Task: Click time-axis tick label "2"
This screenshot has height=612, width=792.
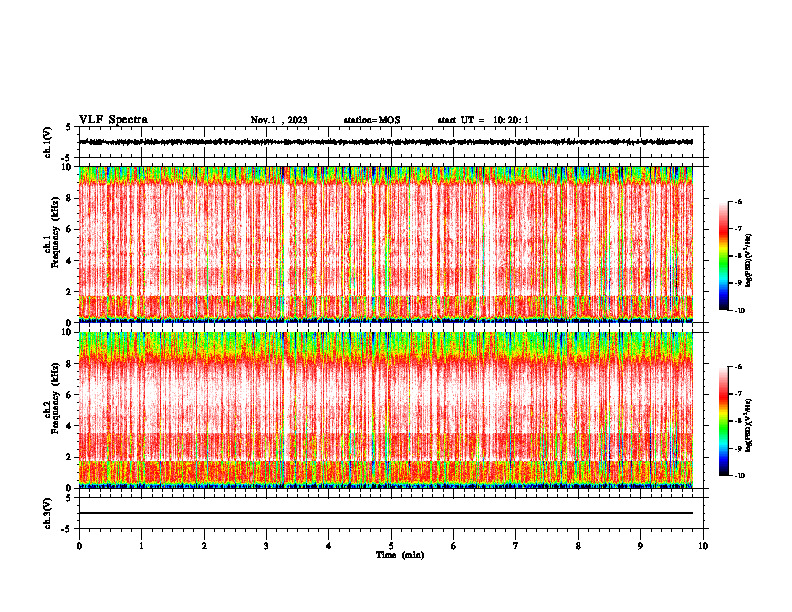Action: (x=204, y=546)
